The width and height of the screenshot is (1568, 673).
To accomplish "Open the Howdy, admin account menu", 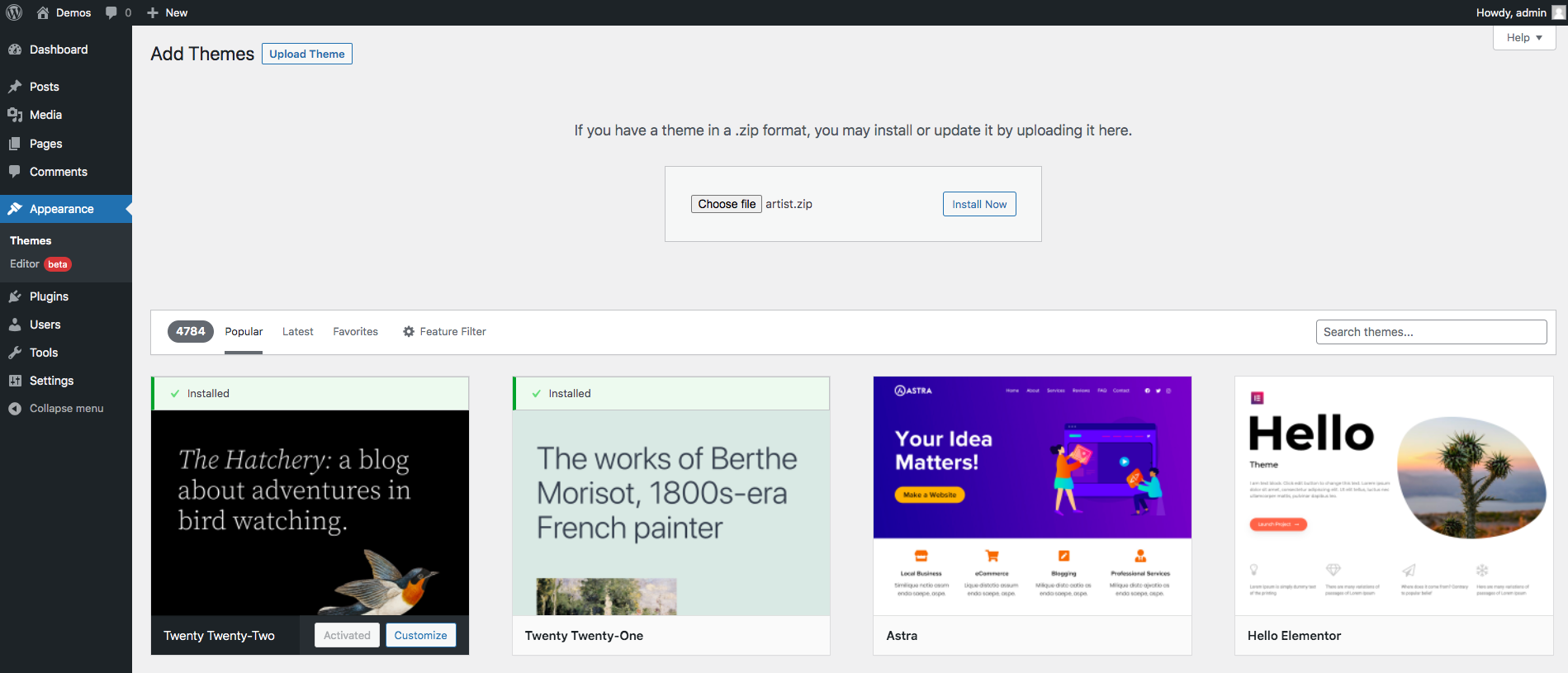I will [x=1520, y=12].
